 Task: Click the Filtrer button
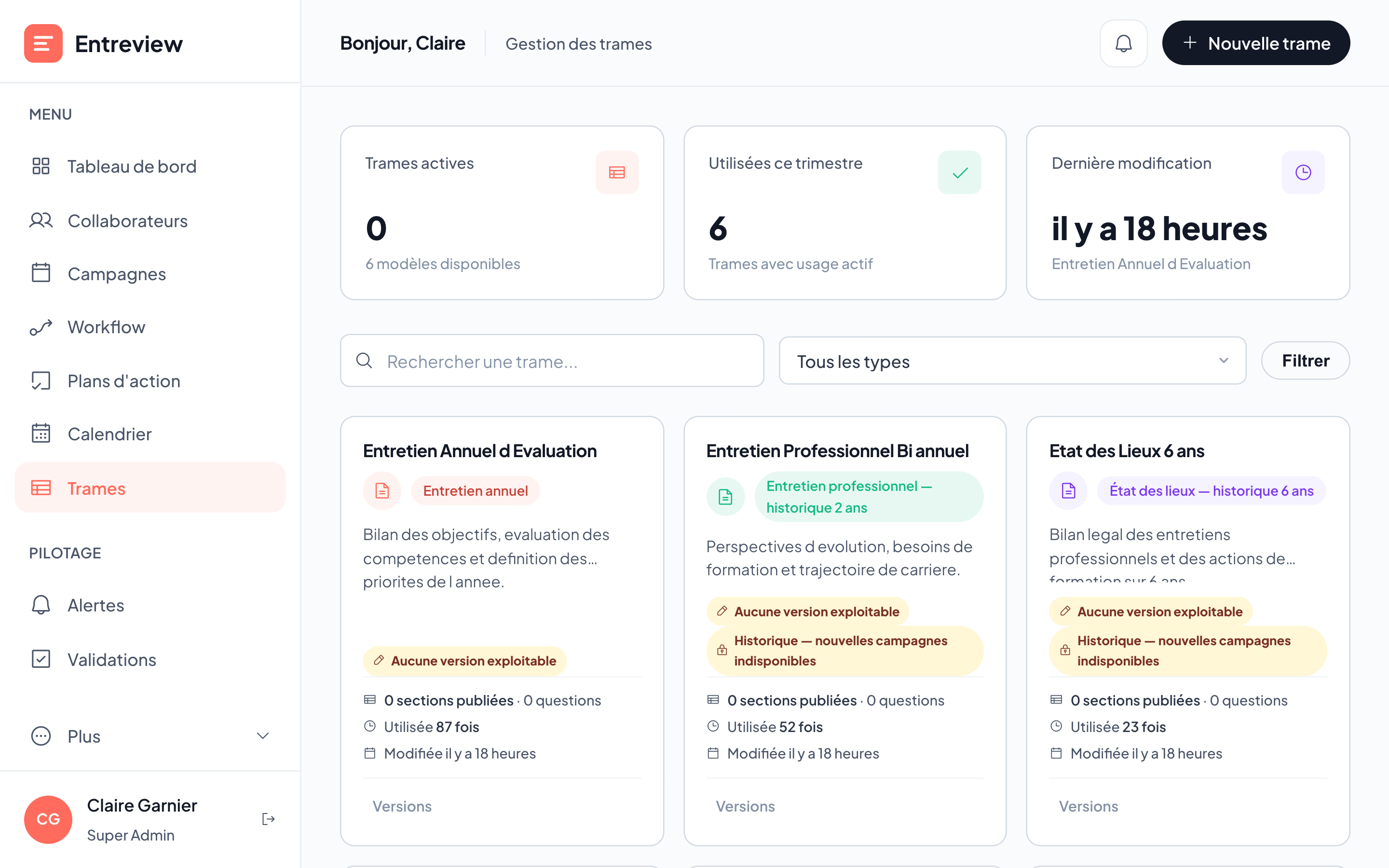[x=1305, y=361]
